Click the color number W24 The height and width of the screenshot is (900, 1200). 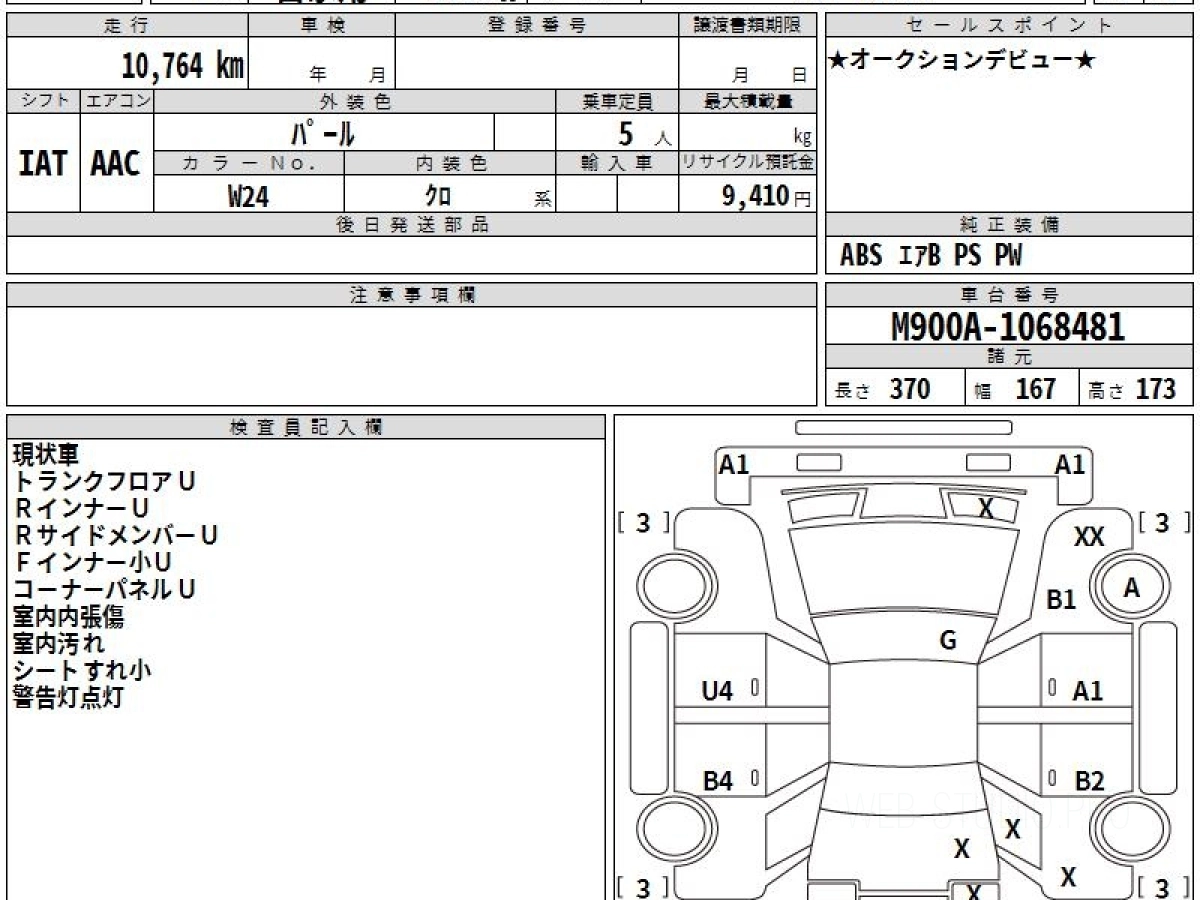tap(248, 197)
